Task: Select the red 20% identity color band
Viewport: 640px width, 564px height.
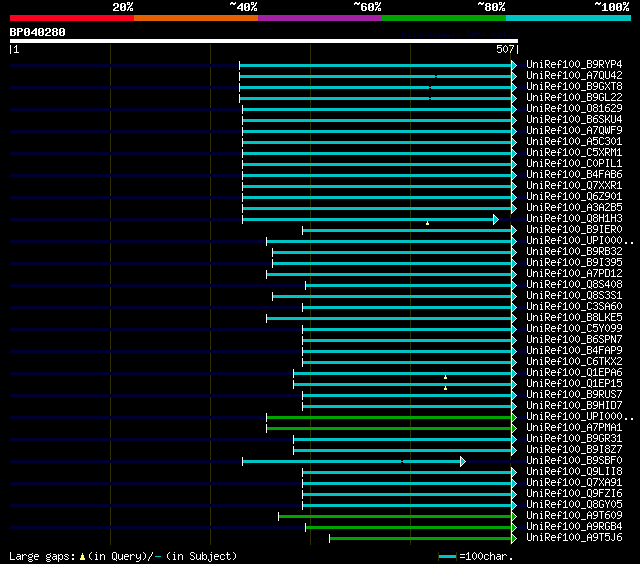Action: tap(72, 18)
